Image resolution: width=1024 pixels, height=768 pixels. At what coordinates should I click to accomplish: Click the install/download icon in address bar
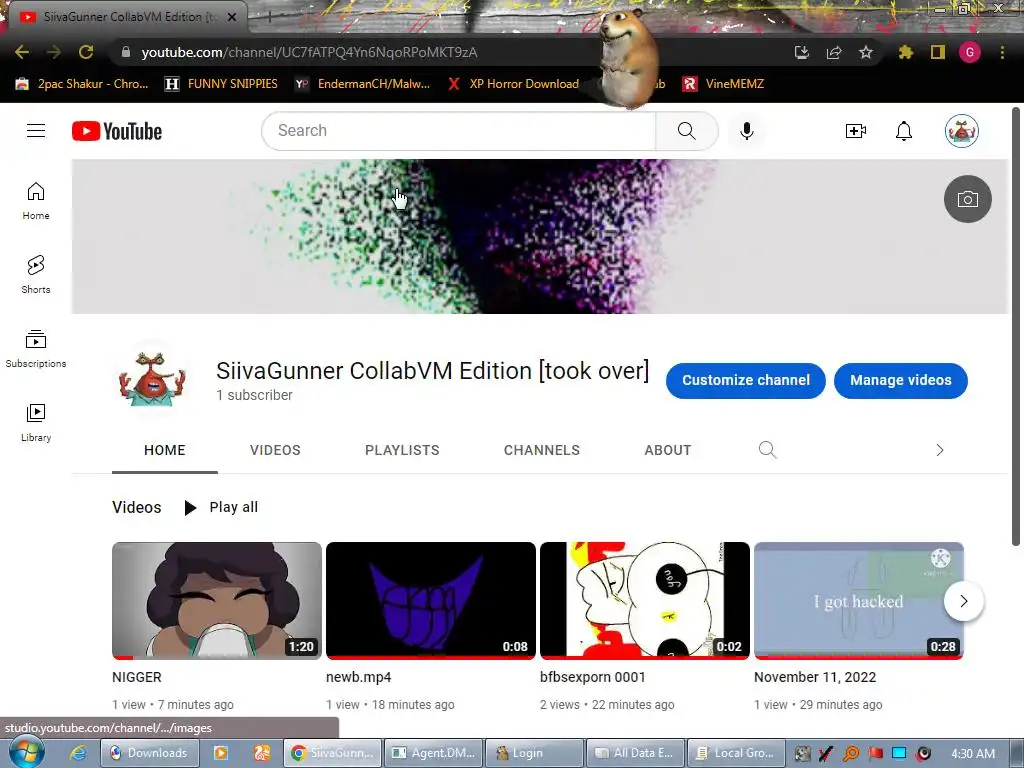802,52
